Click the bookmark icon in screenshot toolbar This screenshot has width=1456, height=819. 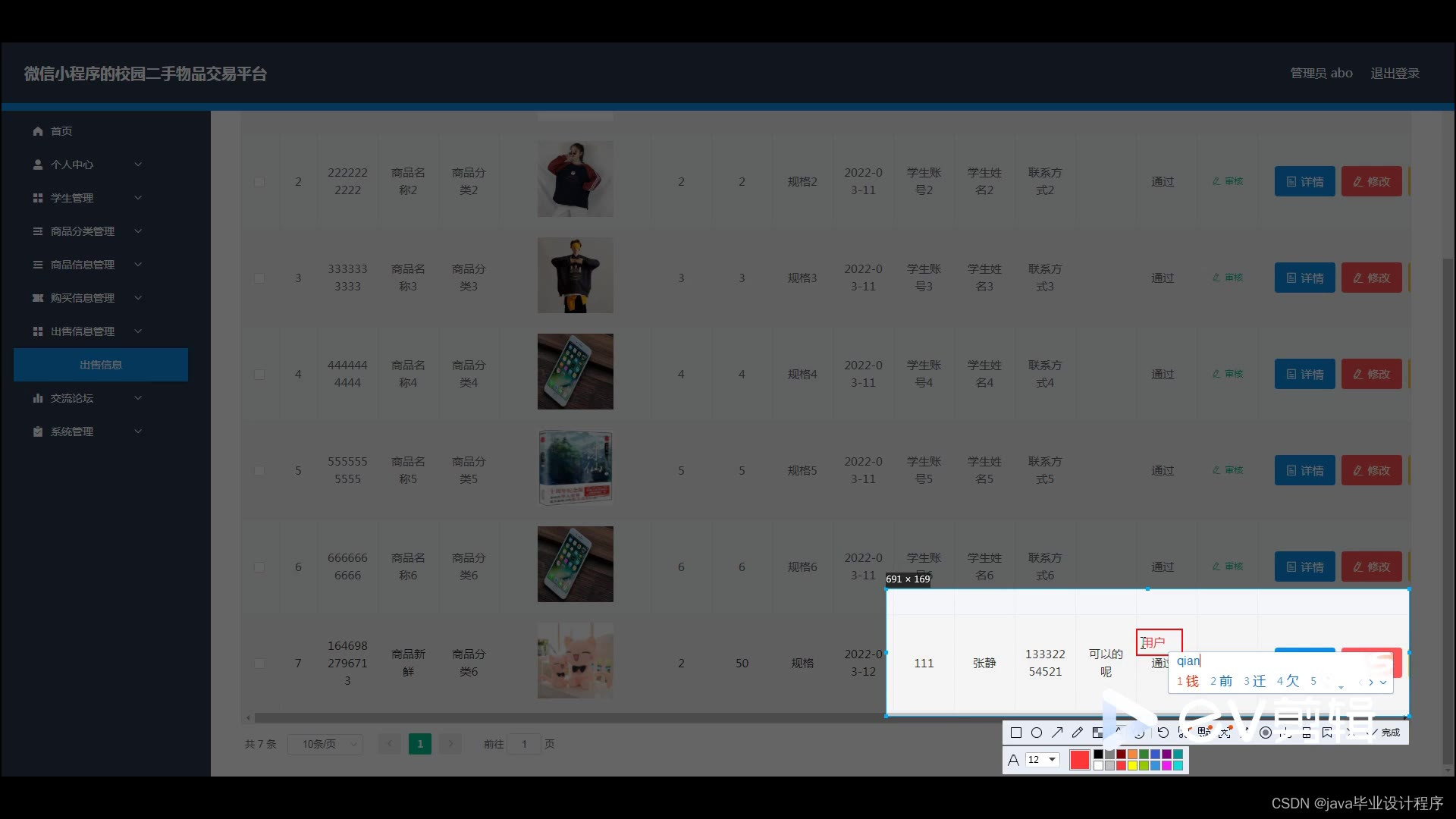[1327, 733]
